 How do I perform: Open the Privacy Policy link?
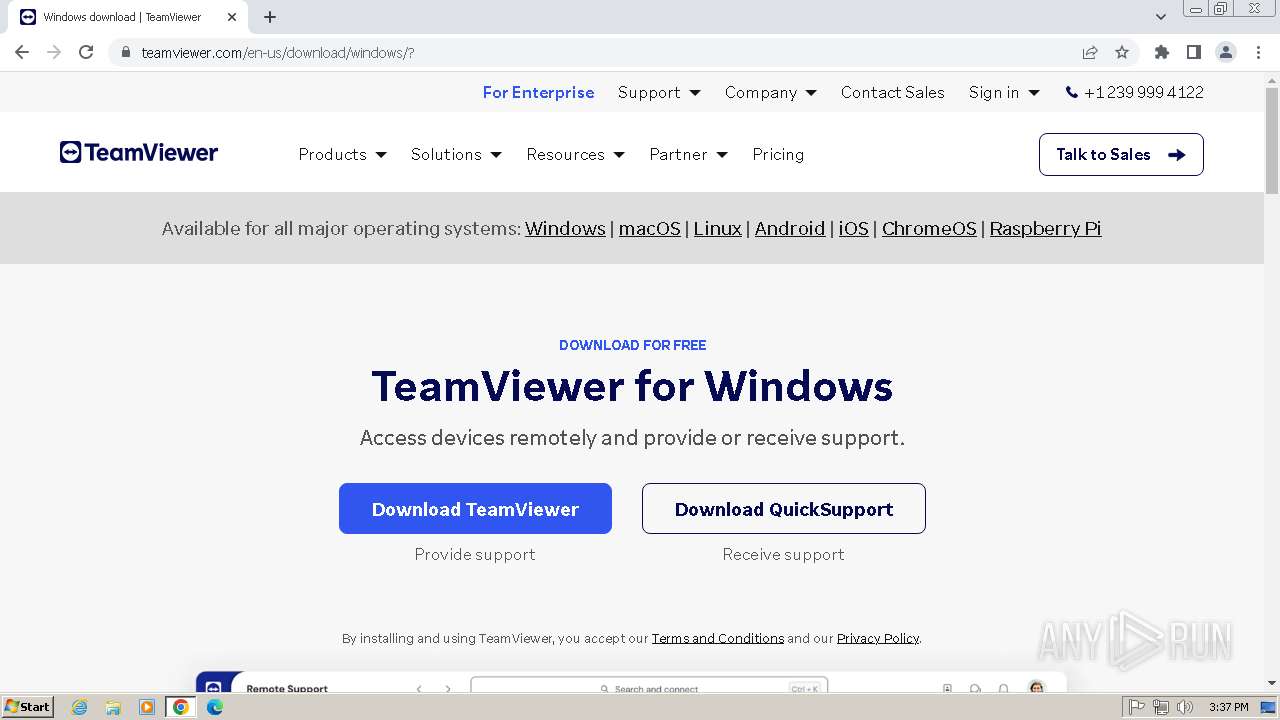[x=878, y=638]
